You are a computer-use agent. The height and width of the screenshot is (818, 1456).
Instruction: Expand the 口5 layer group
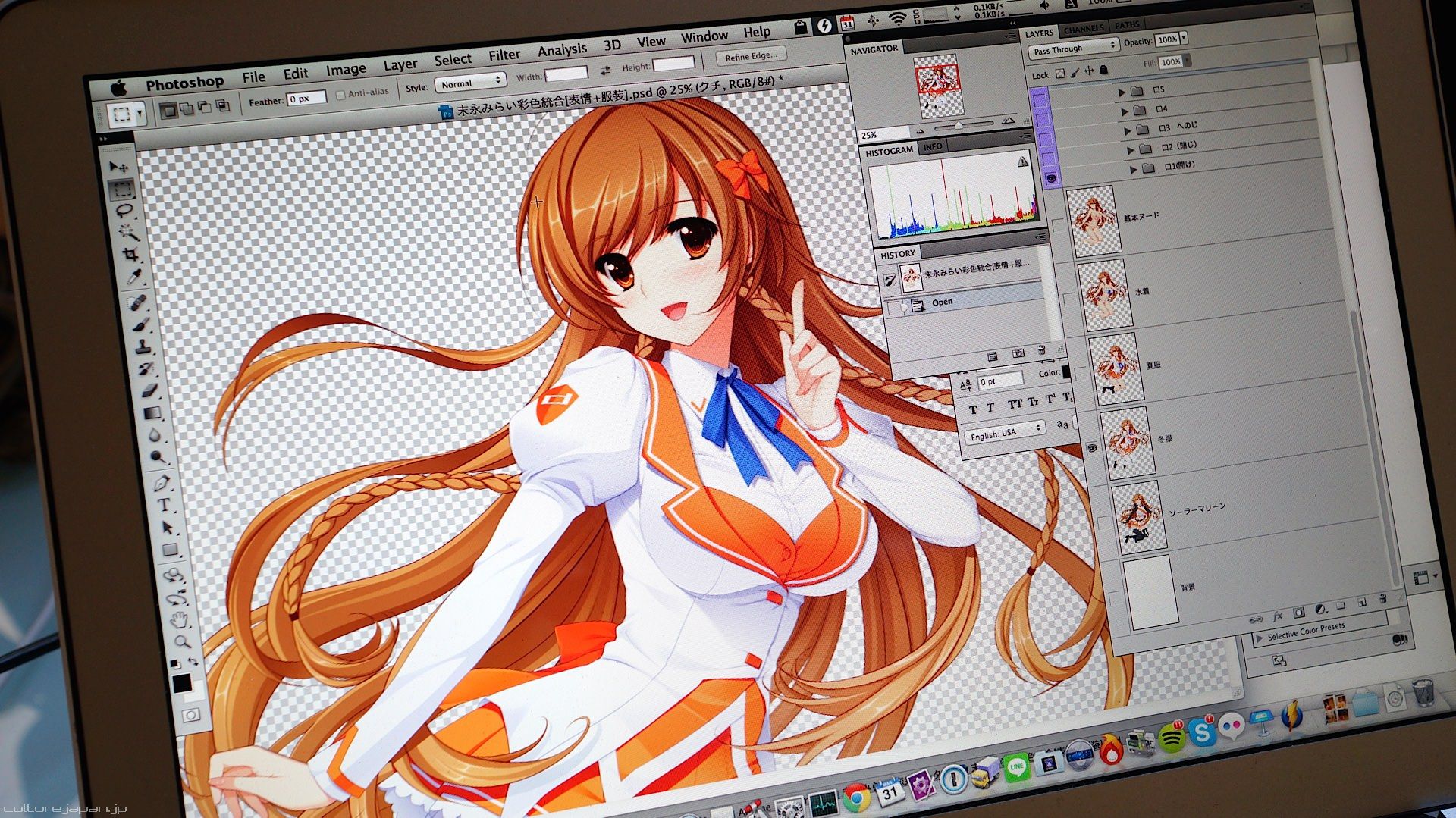click(x=1122, y=92)
